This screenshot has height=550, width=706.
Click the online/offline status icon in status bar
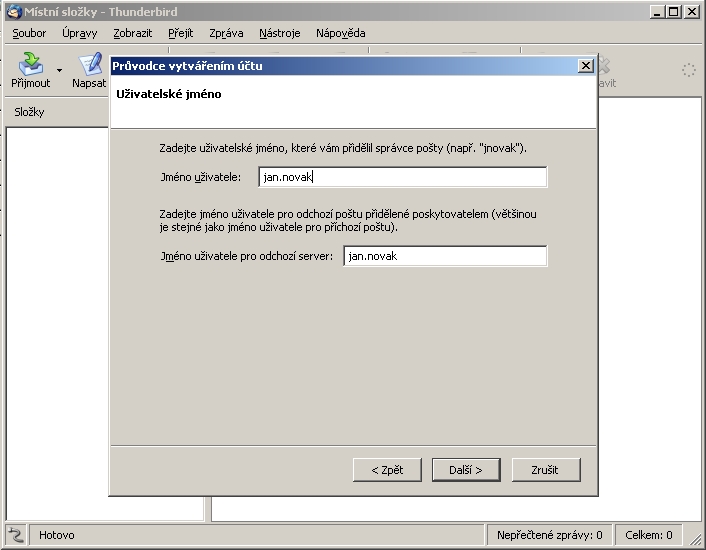(15, 535)
